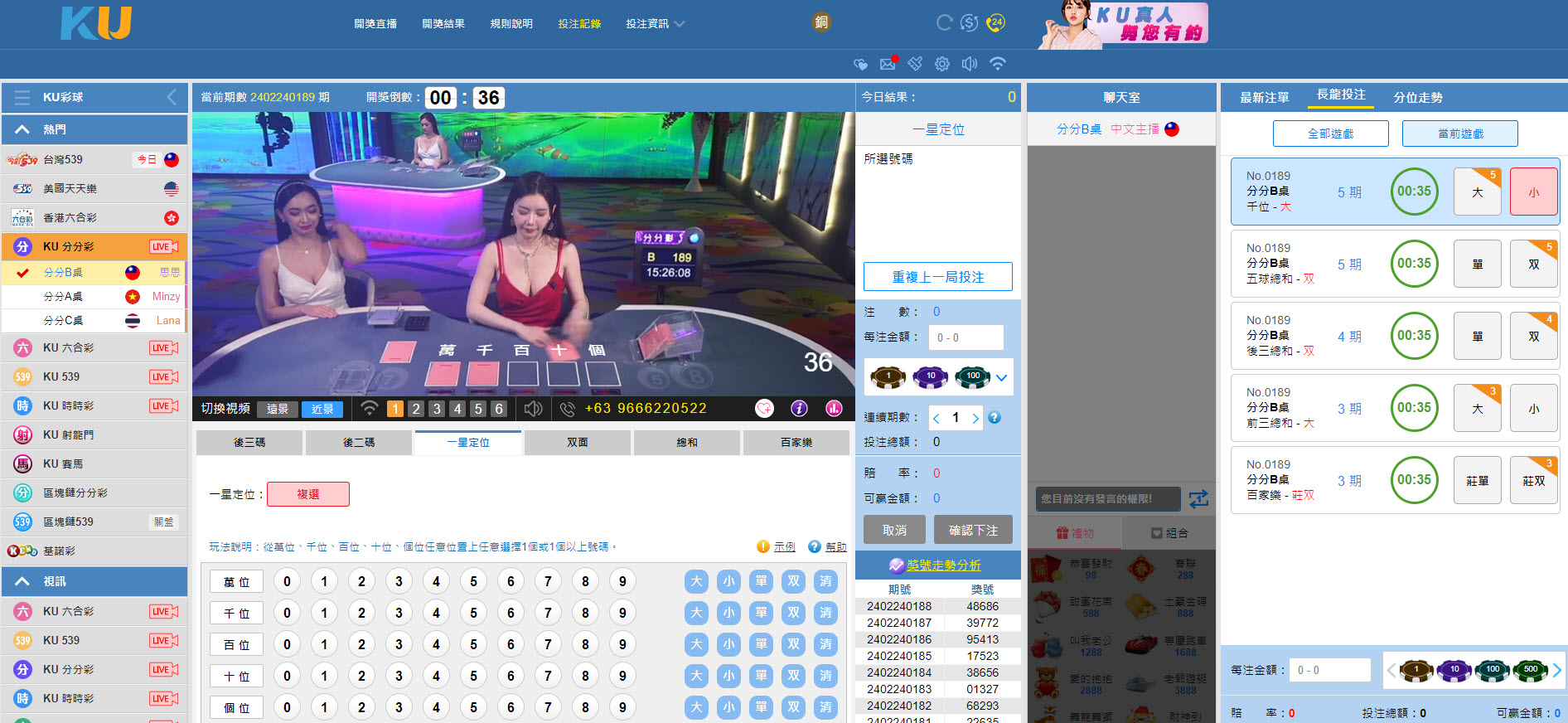This screenshot has width=1568, height=723.
Task: Open 獎號走勢分析 link
Action: coord(943,565)
